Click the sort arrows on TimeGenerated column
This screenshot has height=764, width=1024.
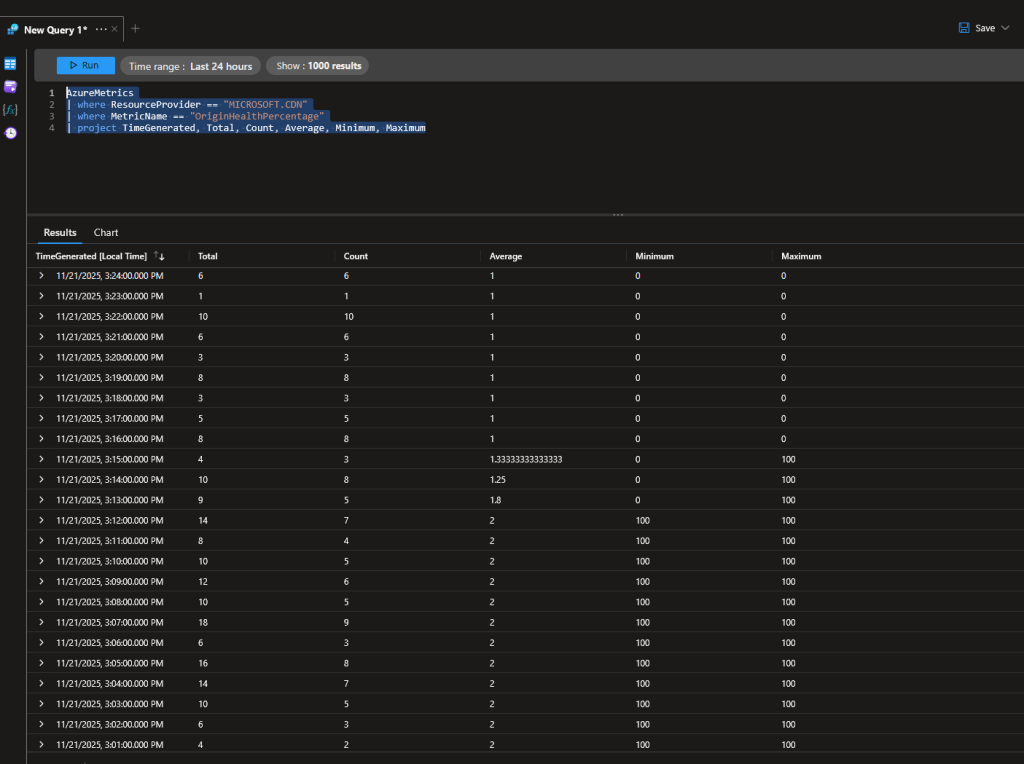pyautogui.click(x=158, y=256)
